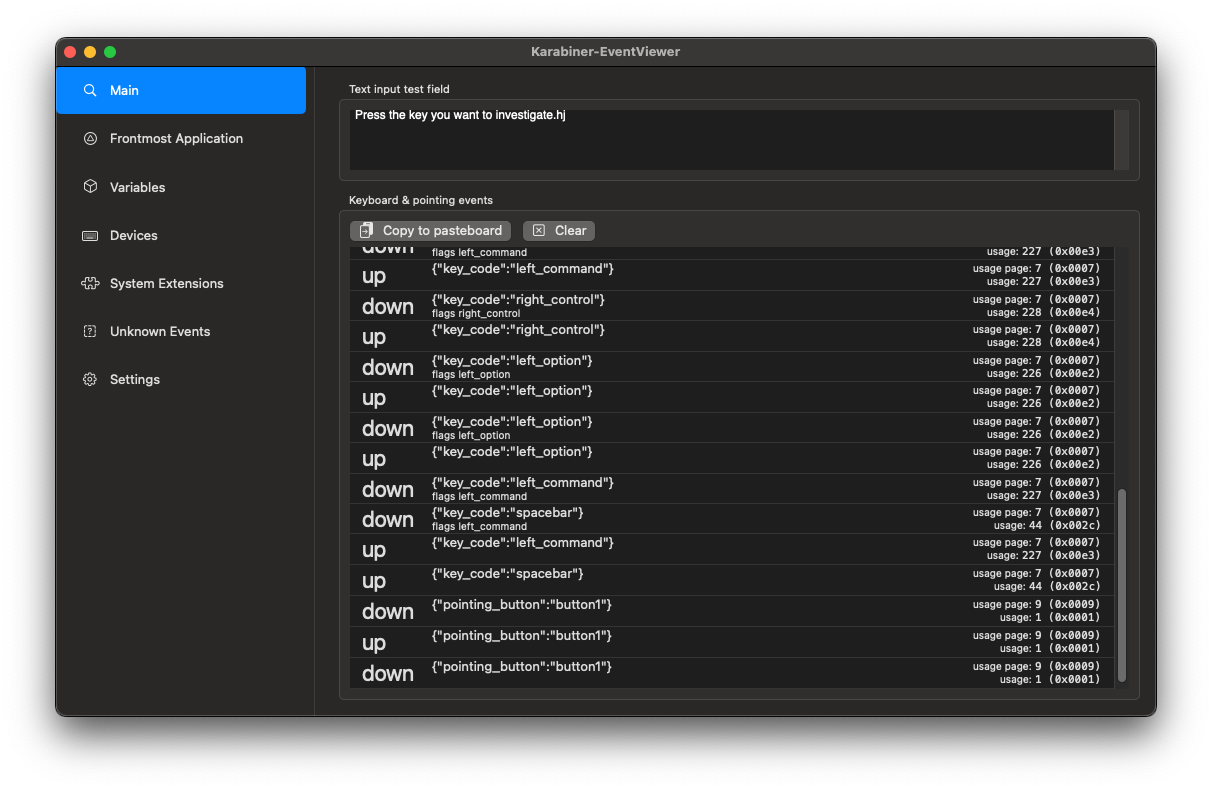
Task: Click the x-box icon in Clear button
Action: [539, 231]
